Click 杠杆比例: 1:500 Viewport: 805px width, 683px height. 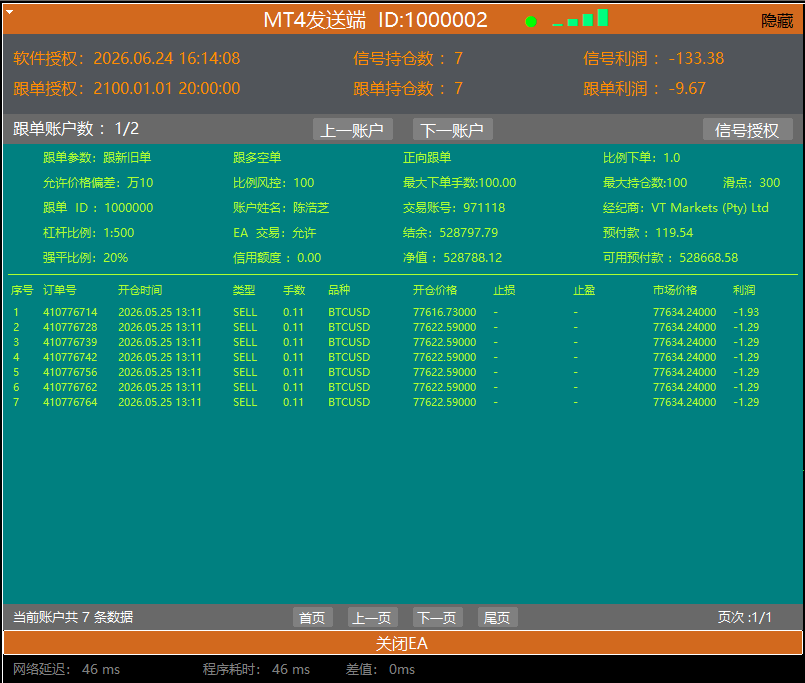click(x=89, y=233)
